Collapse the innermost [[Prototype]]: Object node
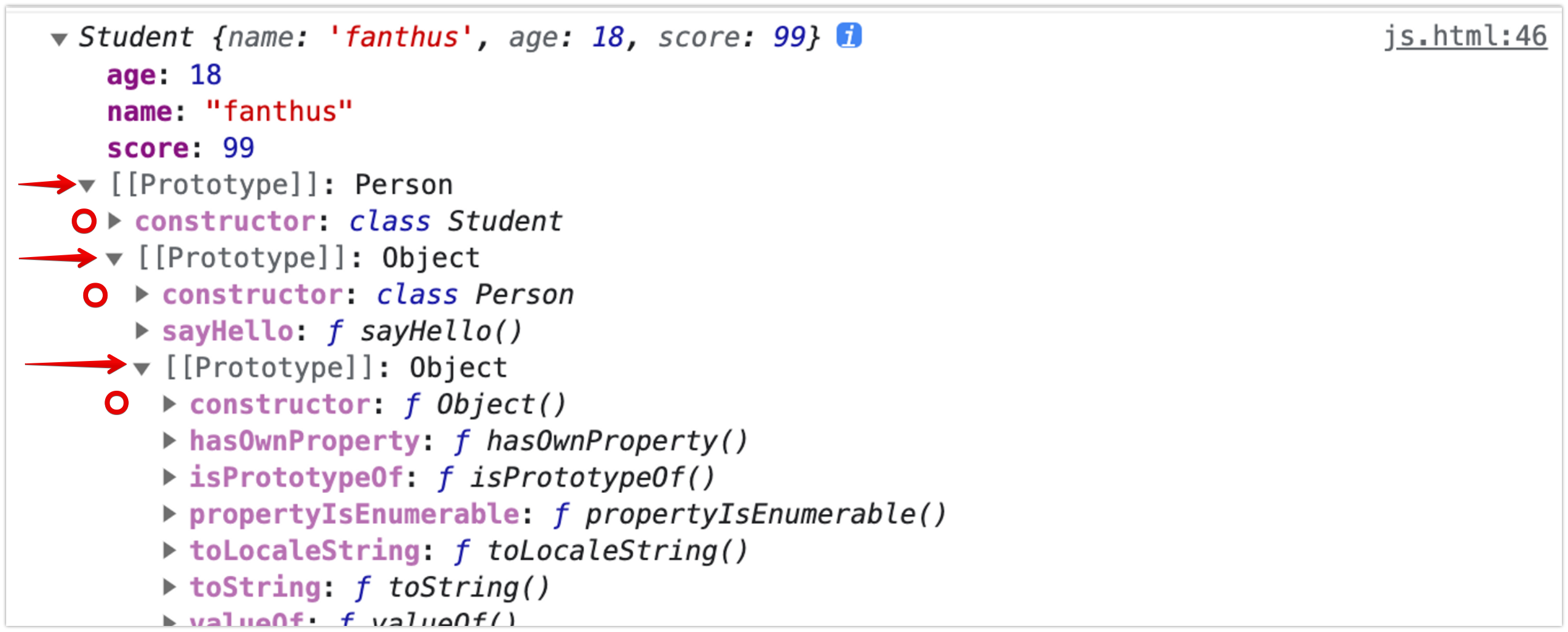 [142, 369]
